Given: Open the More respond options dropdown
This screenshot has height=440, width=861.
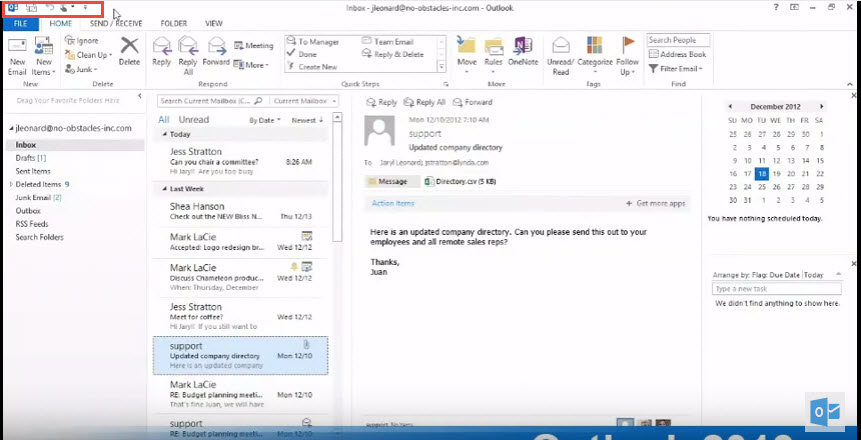Looking at the screenshot, I should pyautogui.click(x=251, y=65).
